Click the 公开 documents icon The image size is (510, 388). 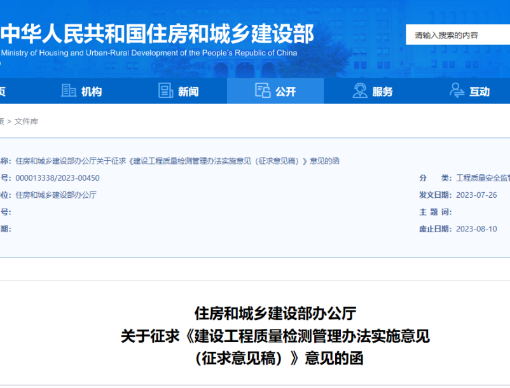tap(263, 91)
